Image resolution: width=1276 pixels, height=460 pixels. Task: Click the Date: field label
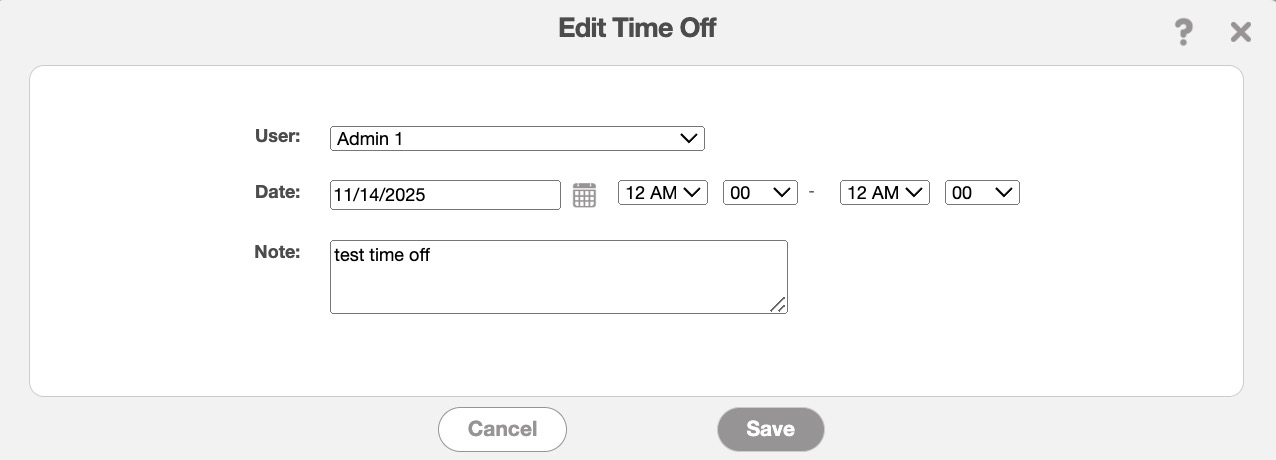click(277, 192)
